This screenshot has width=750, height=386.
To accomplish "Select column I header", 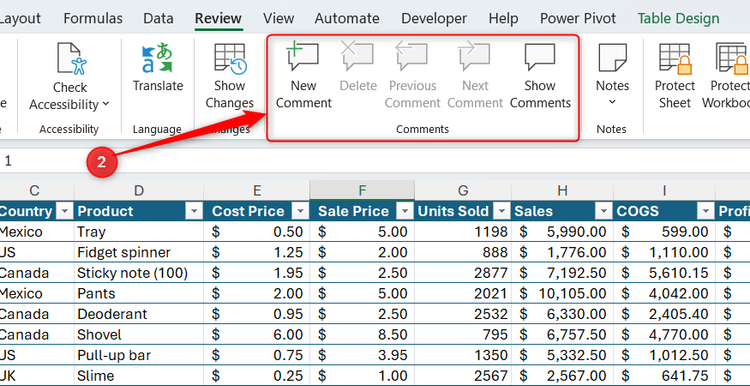I will click(x=664, y=190).
